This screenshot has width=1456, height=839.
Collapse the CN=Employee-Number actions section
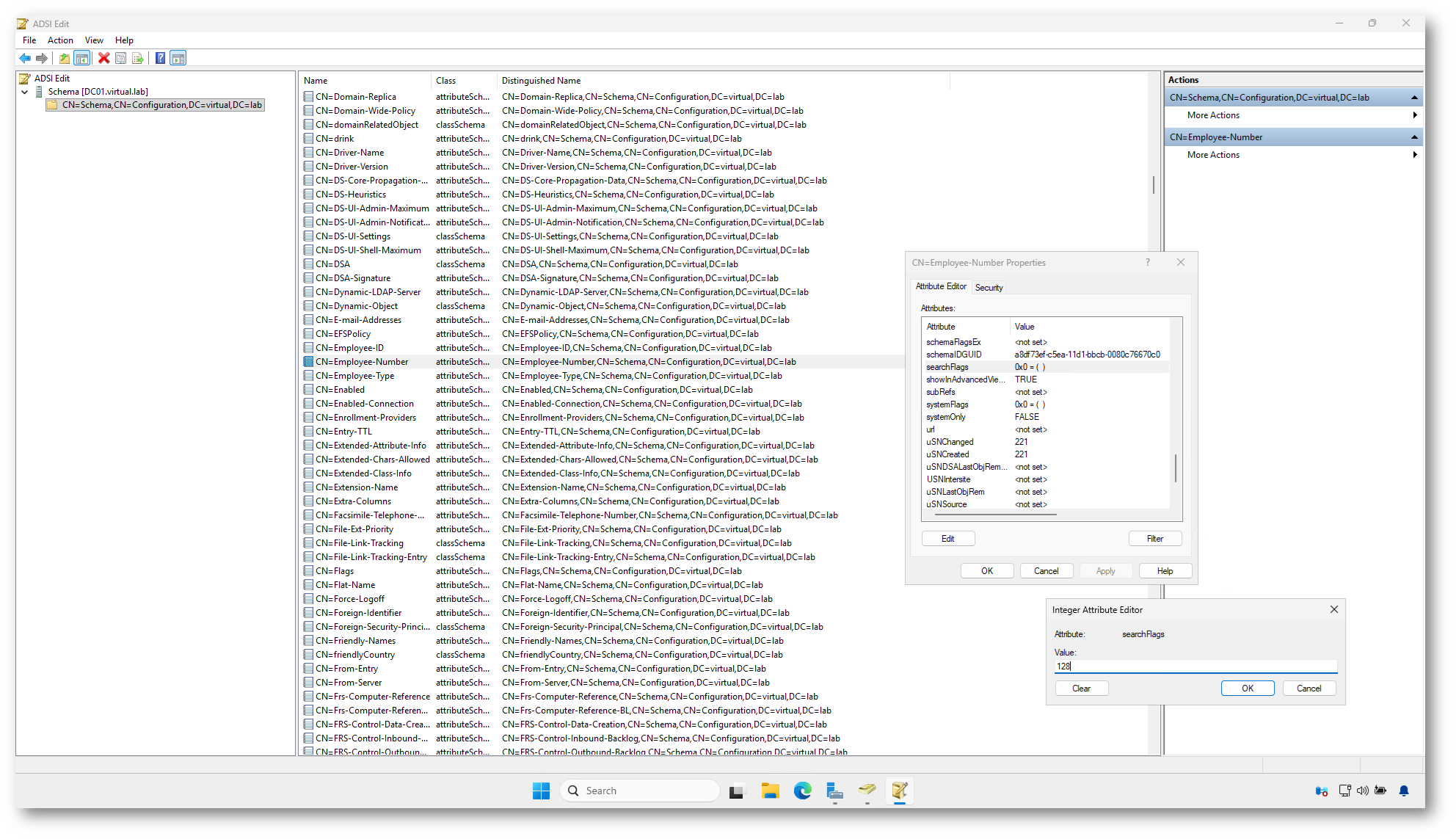click(1413, 137)
